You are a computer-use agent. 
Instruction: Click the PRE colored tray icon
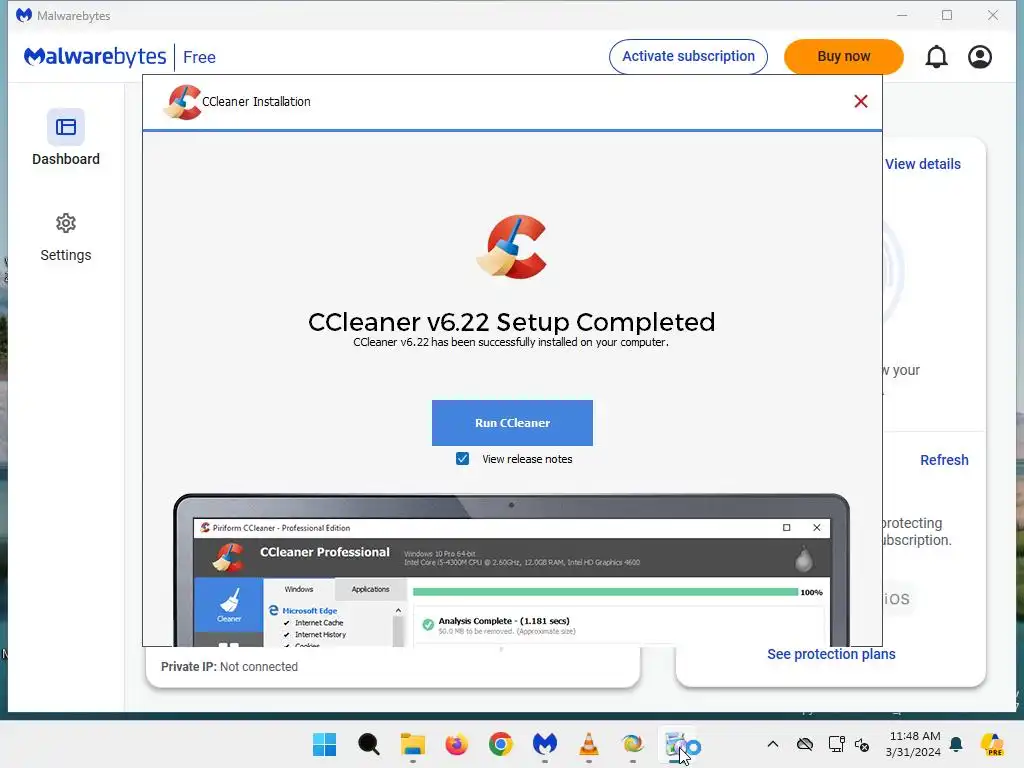pyautogui.click(x=992, y=744)
